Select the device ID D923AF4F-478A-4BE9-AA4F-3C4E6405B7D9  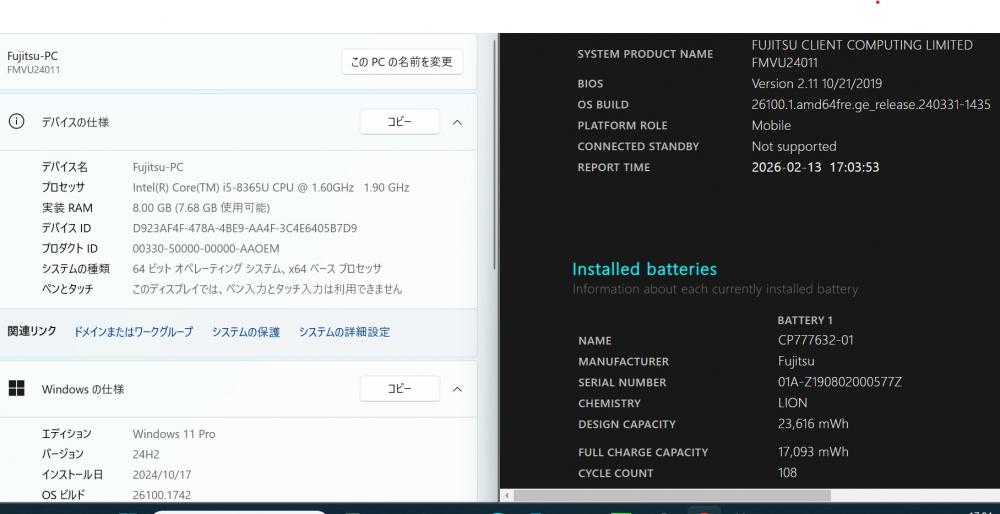245,228
